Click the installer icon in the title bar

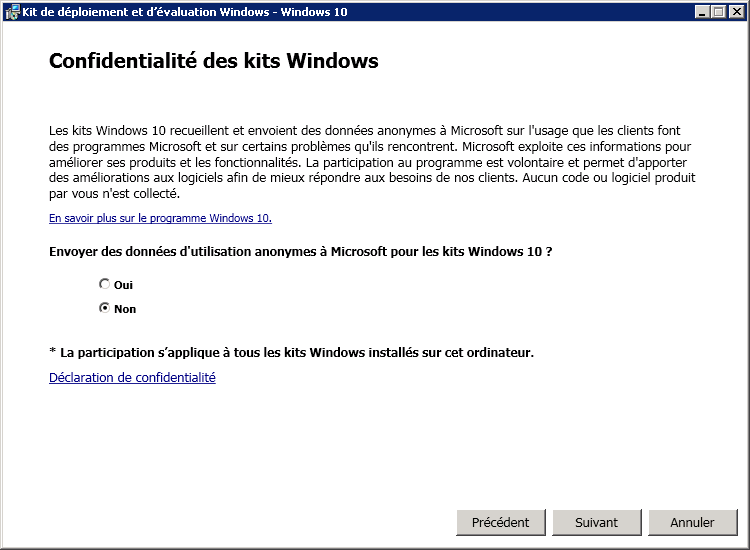12,11
